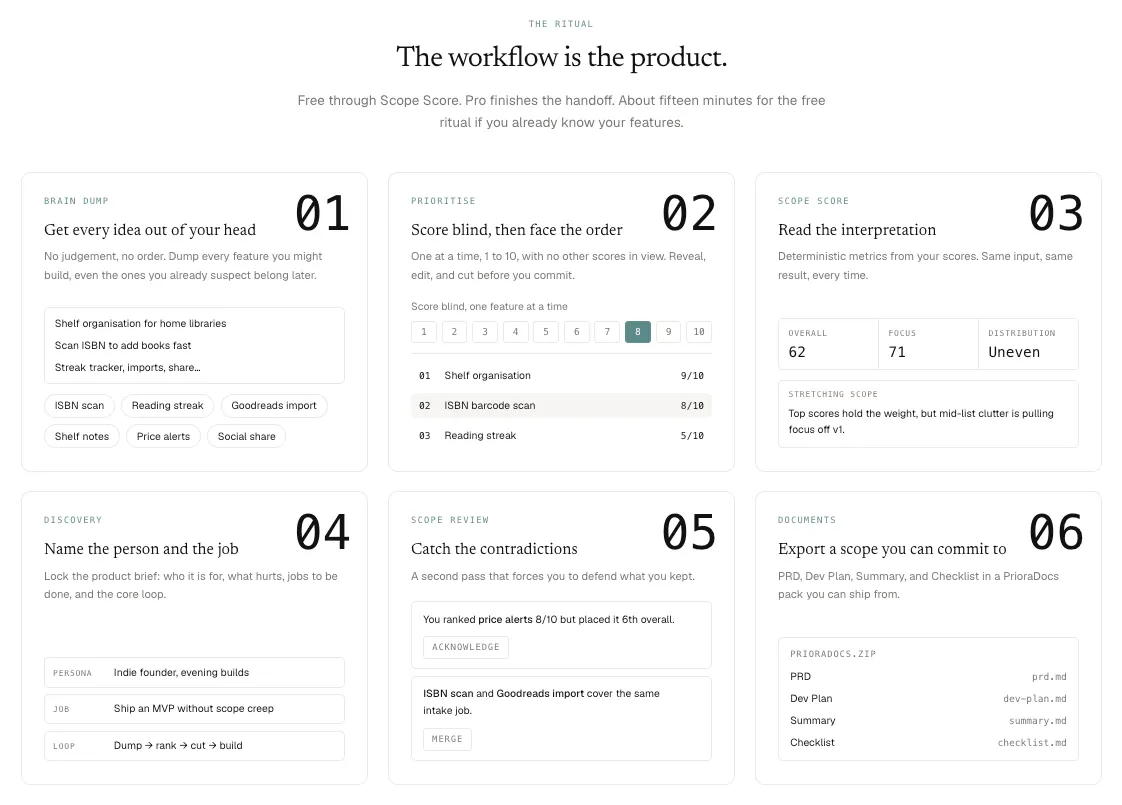1122x805 pixels.
Task: Click the ACKNOWLEDGE button
Action: [466, 647]
